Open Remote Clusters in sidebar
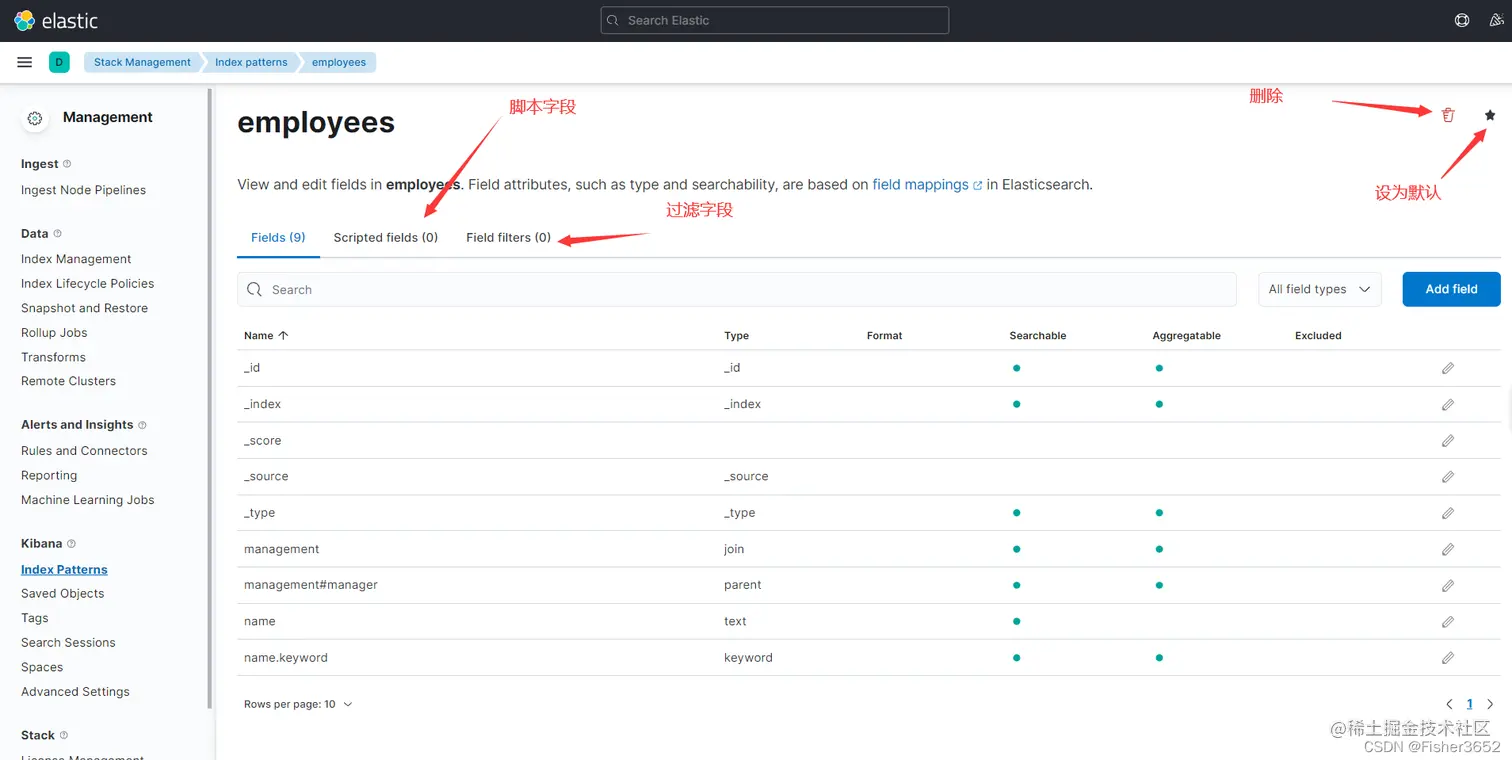 (68, 381)
